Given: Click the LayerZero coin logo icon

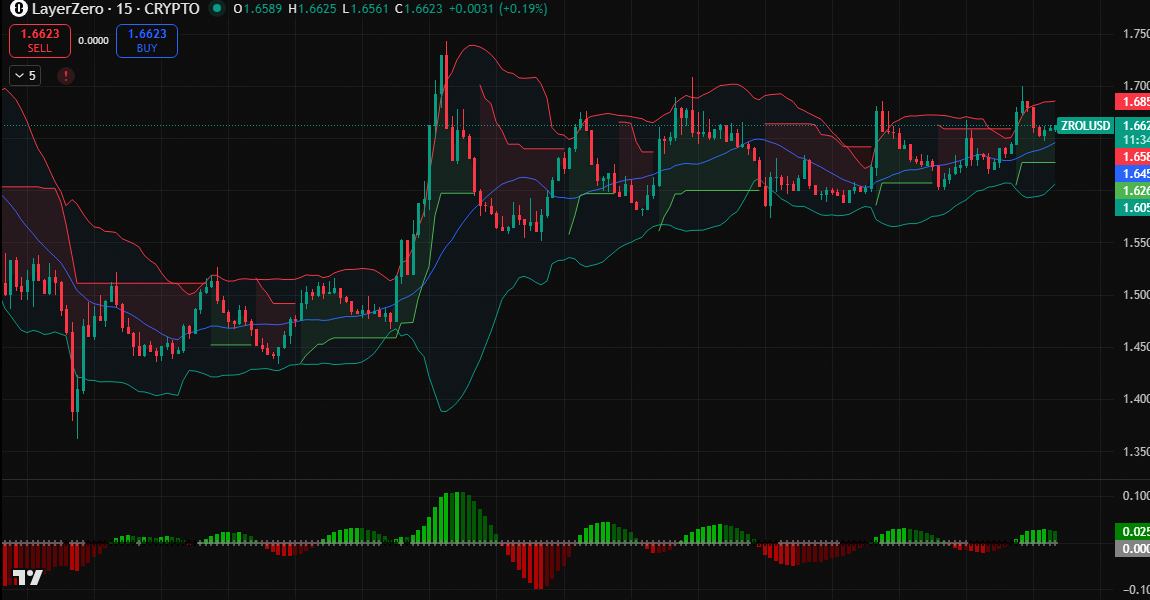Looking at the screenshot, I should pyautogui.click(x=17, y=10).
